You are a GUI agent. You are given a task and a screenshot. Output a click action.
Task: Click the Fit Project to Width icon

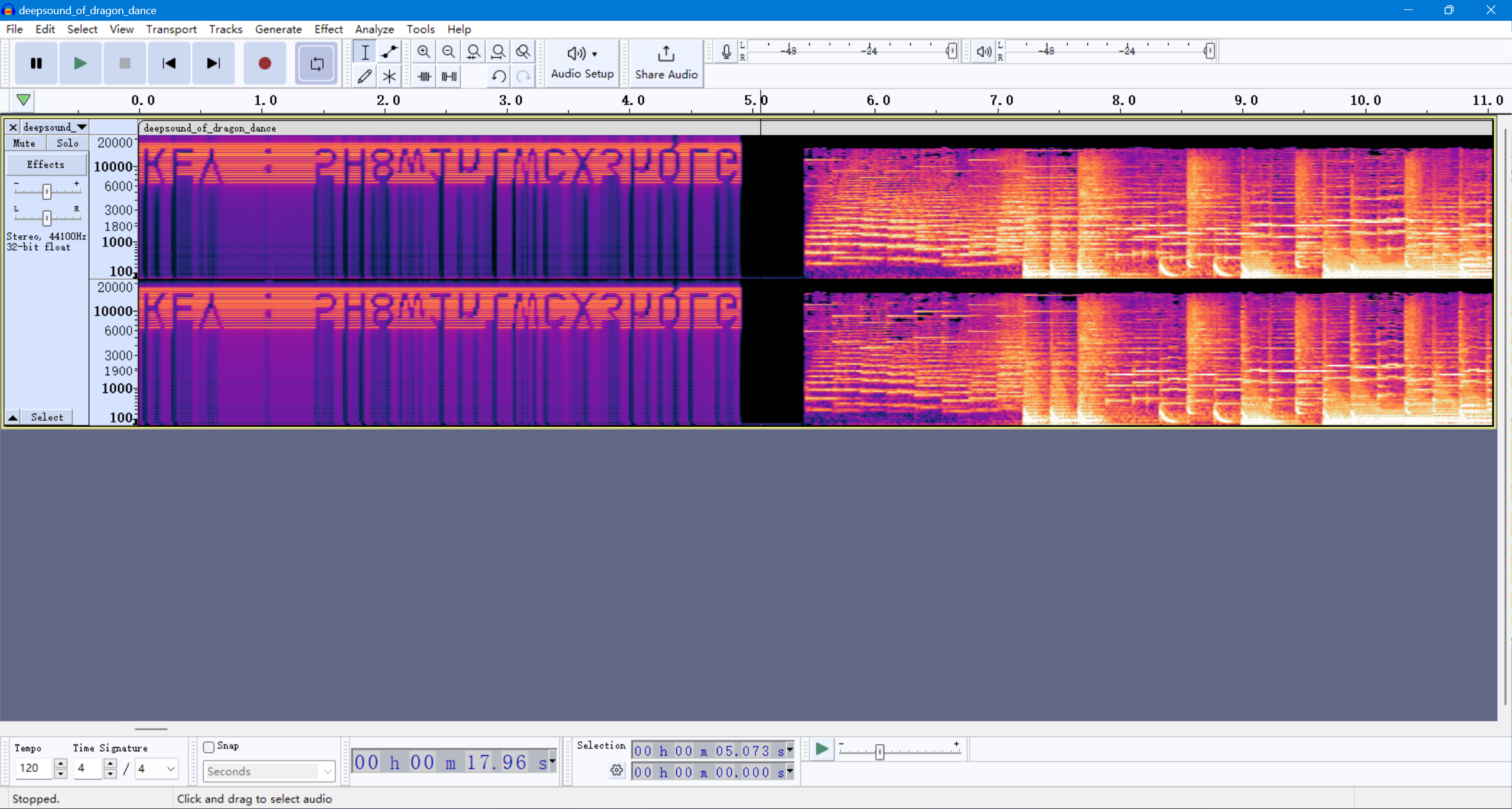498,52
